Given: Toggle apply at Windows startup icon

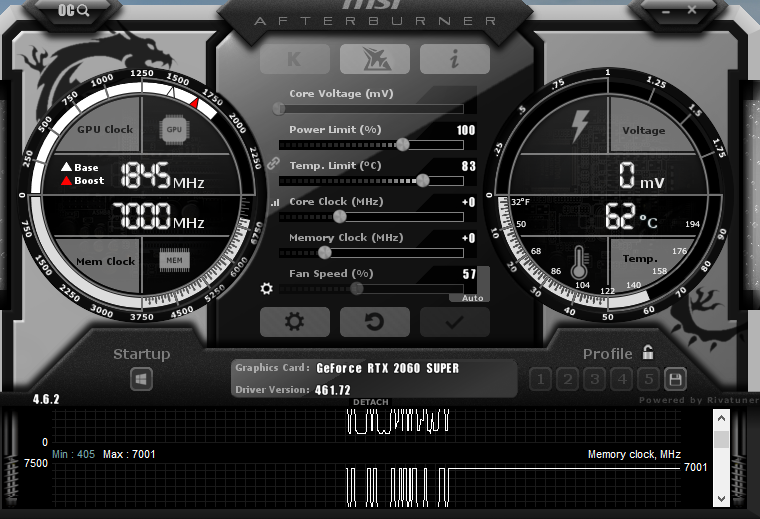Looking at the screenshot, I should [142, 379].
